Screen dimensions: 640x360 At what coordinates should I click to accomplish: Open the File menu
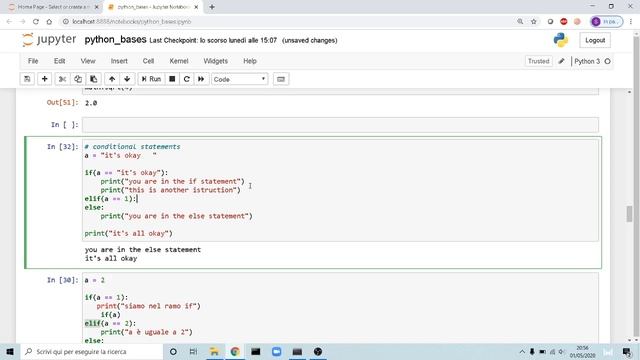click(x=33, y=61)
